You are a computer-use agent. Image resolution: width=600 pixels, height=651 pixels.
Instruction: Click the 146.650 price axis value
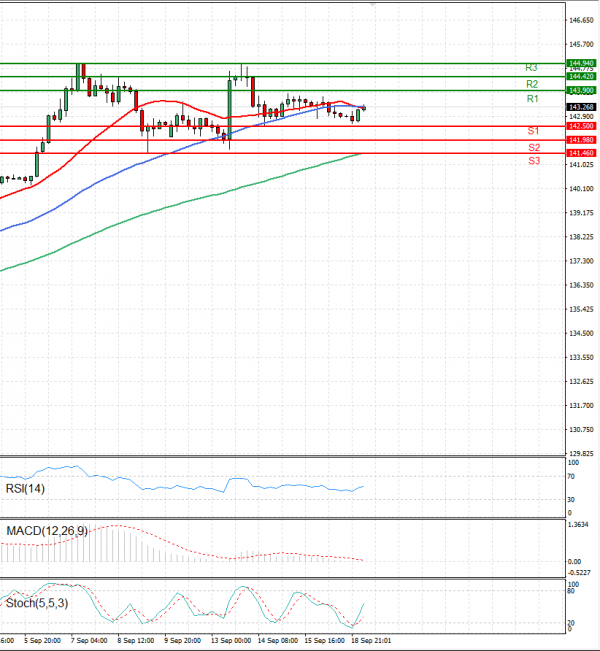(x=581, y=20)
